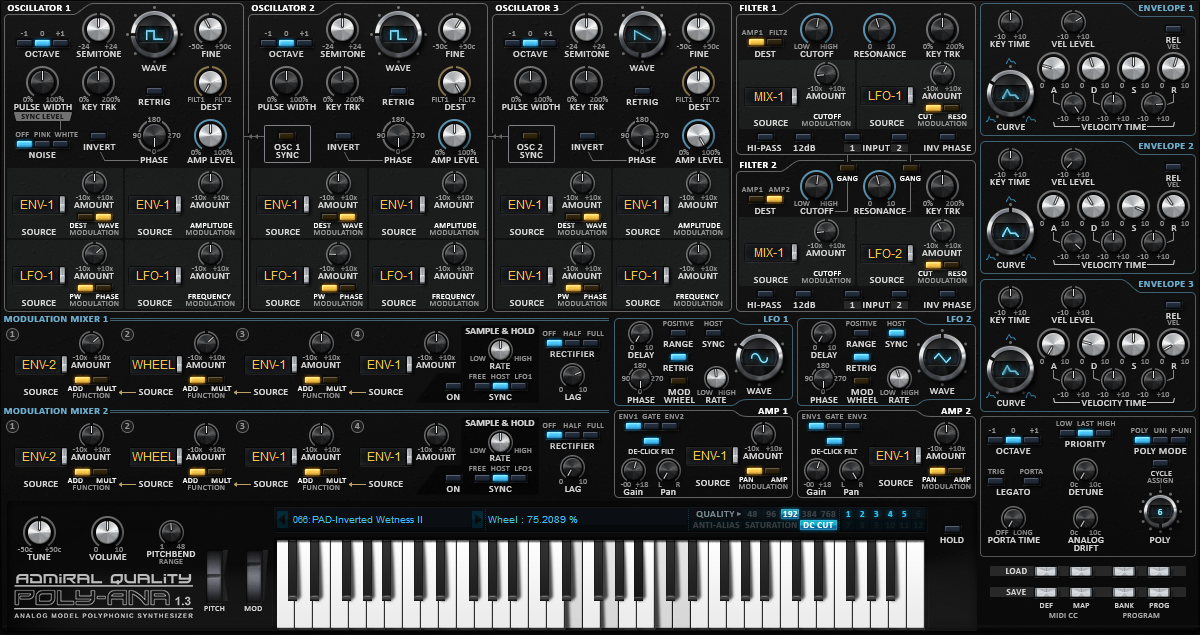Toggle LFO 2 HOST SYNC switch
The height and width of the screenshot is (635, 1200).
pyautogui.click(x=896, y=334)
